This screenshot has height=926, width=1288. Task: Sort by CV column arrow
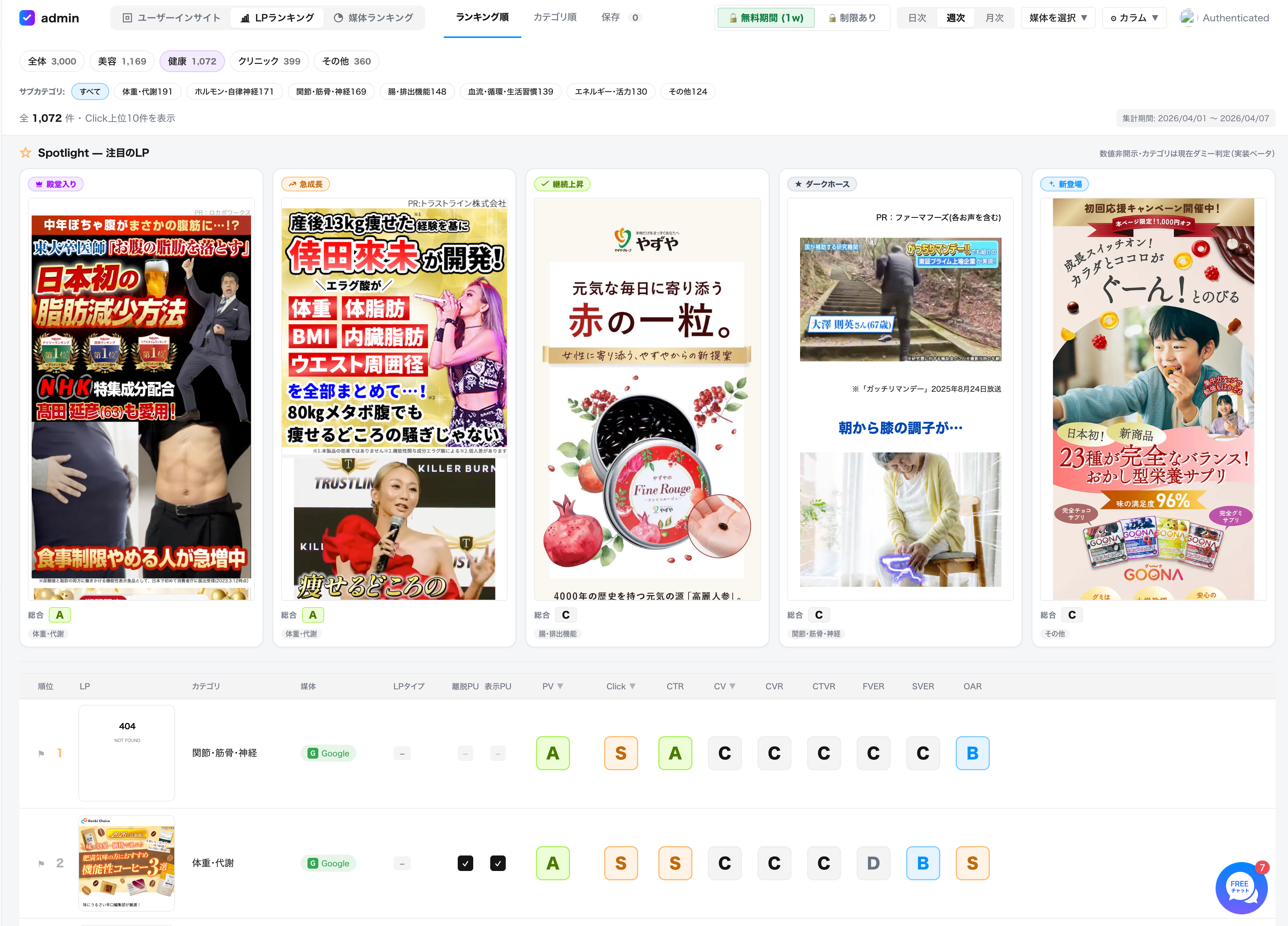(733, 686)
